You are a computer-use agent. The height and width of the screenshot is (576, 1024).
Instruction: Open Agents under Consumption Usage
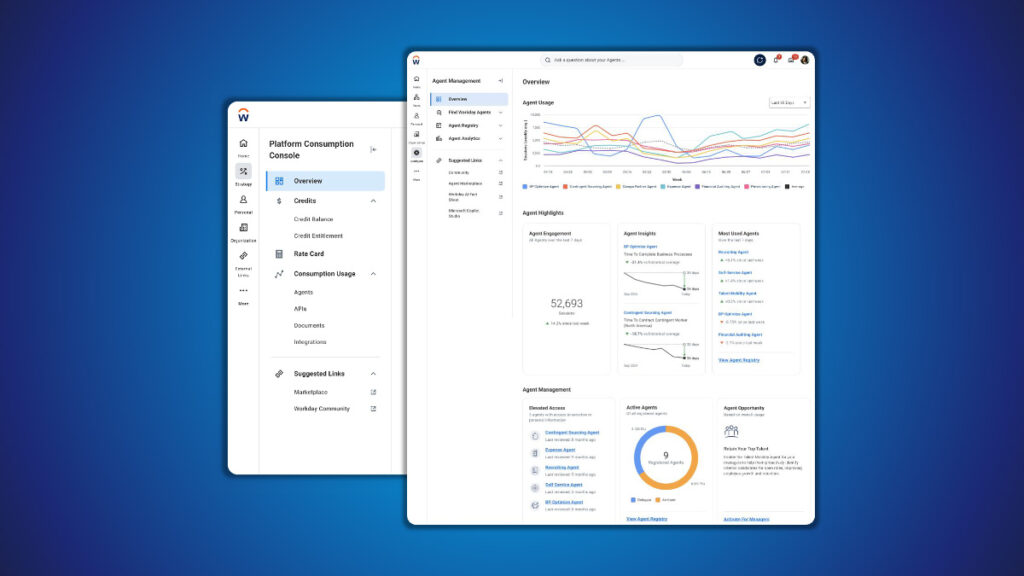pyautogui.click(x=303, y=293)
